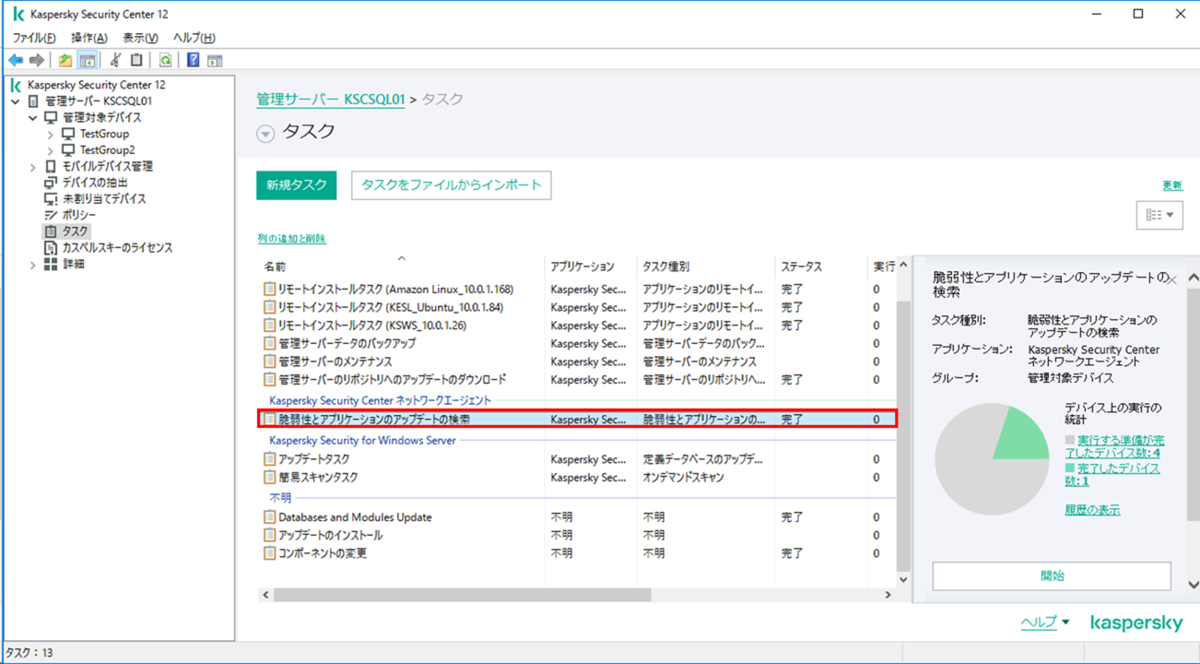Click the タスク clipboard icon in tree
This screenshot has height=664, width=1200.
51,231
